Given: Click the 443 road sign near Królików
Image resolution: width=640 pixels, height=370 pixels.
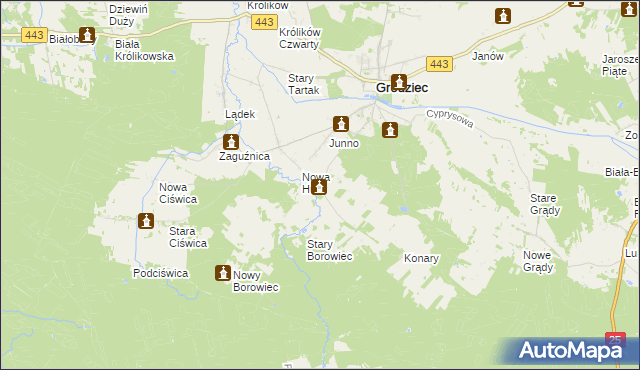Looking at the screenshot, I should coord(264,22).
